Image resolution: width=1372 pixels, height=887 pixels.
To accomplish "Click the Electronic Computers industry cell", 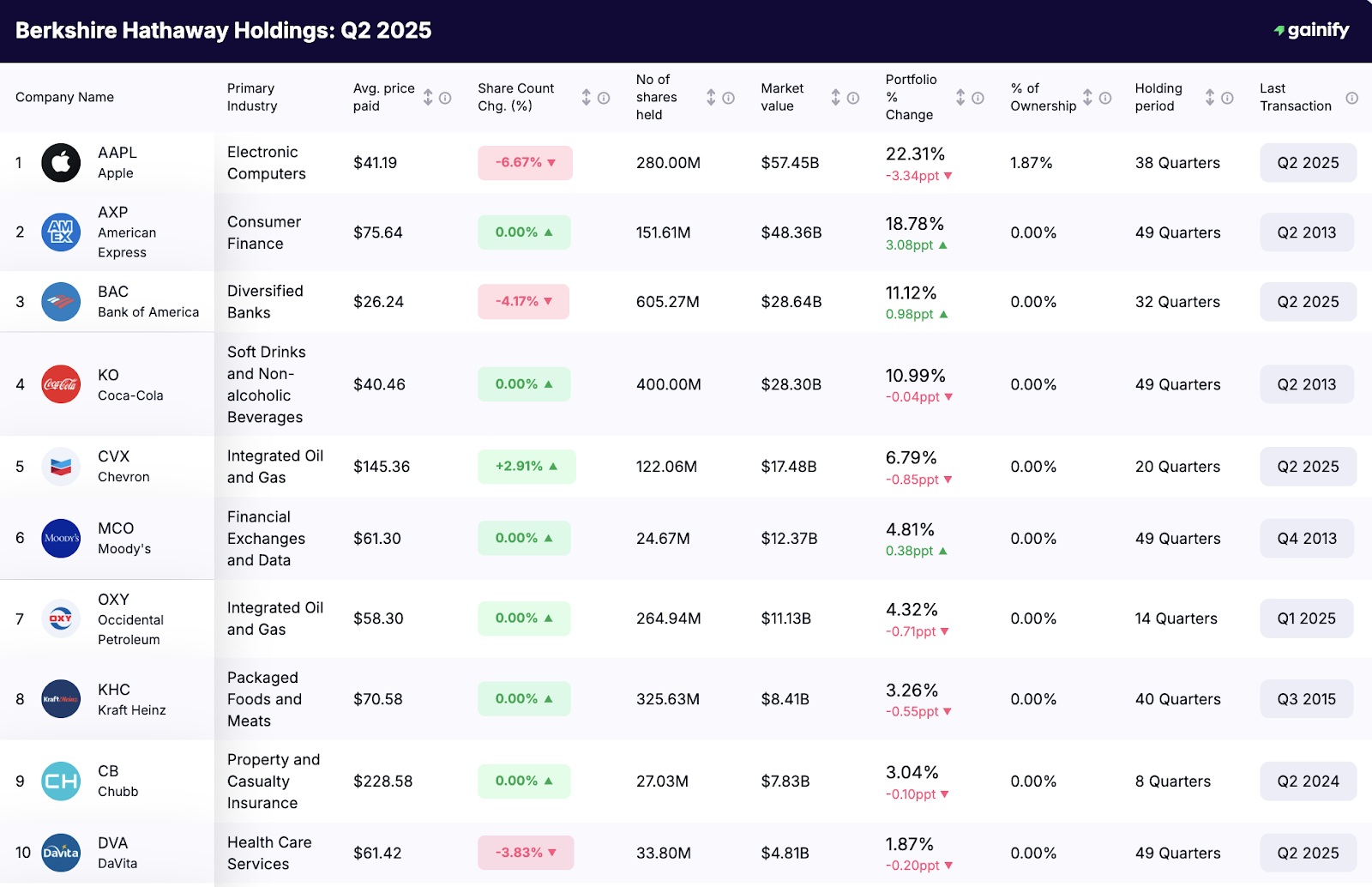I will click(267, 163).
